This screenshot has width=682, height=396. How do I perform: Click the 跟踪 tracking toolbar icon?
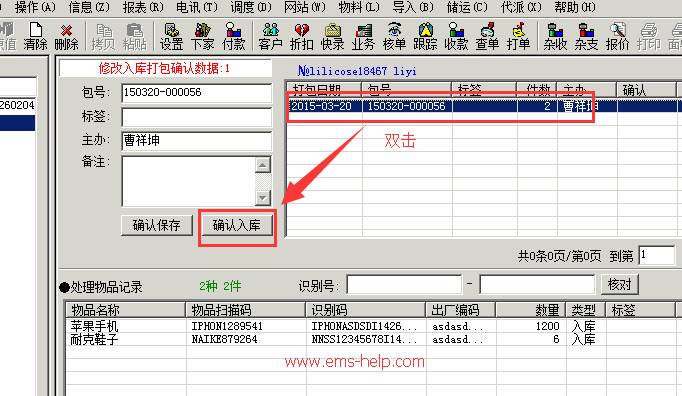tap(425, 37)
